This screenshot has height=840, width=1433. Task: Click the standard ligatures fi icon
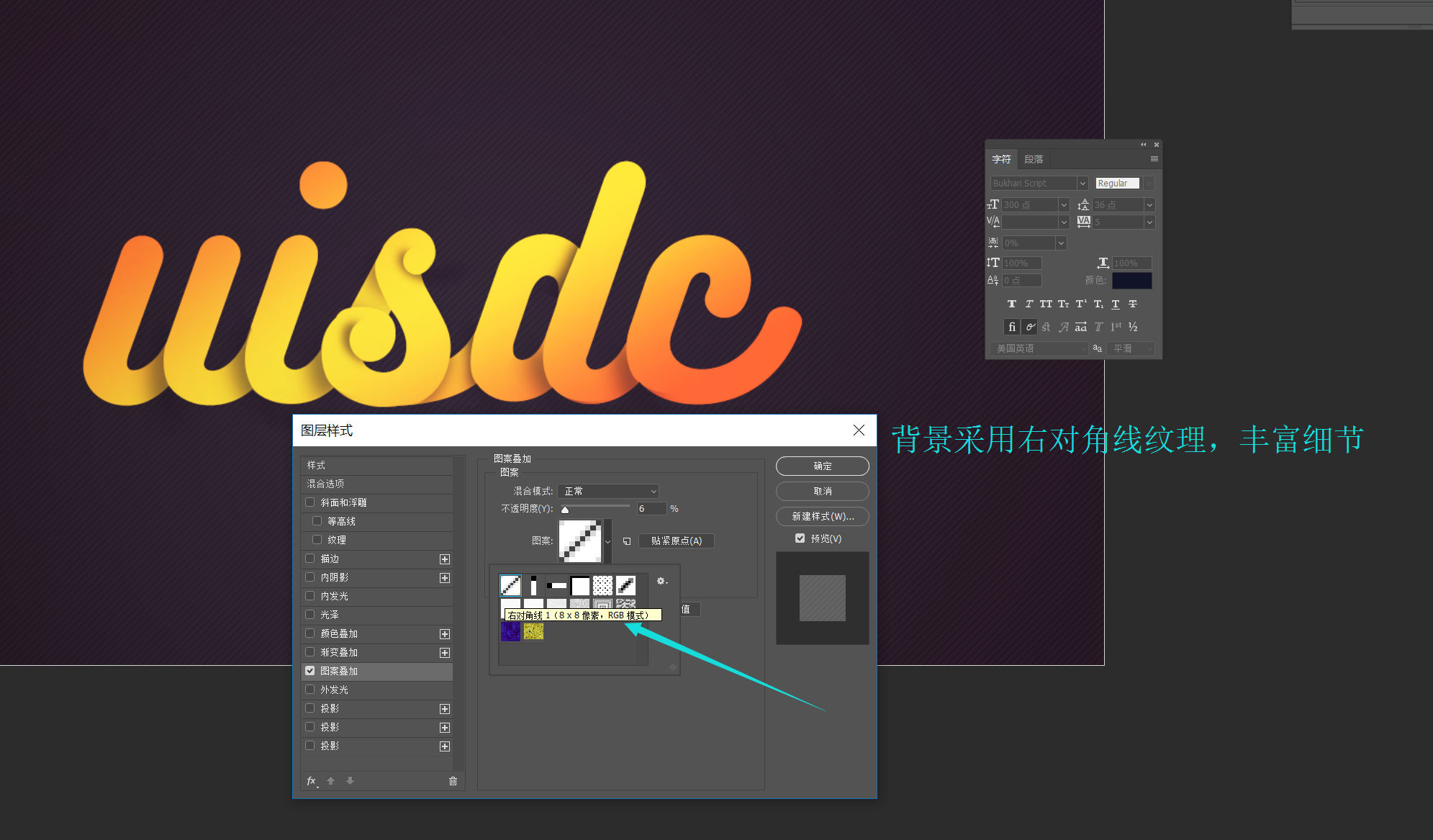pos(1011,327)
